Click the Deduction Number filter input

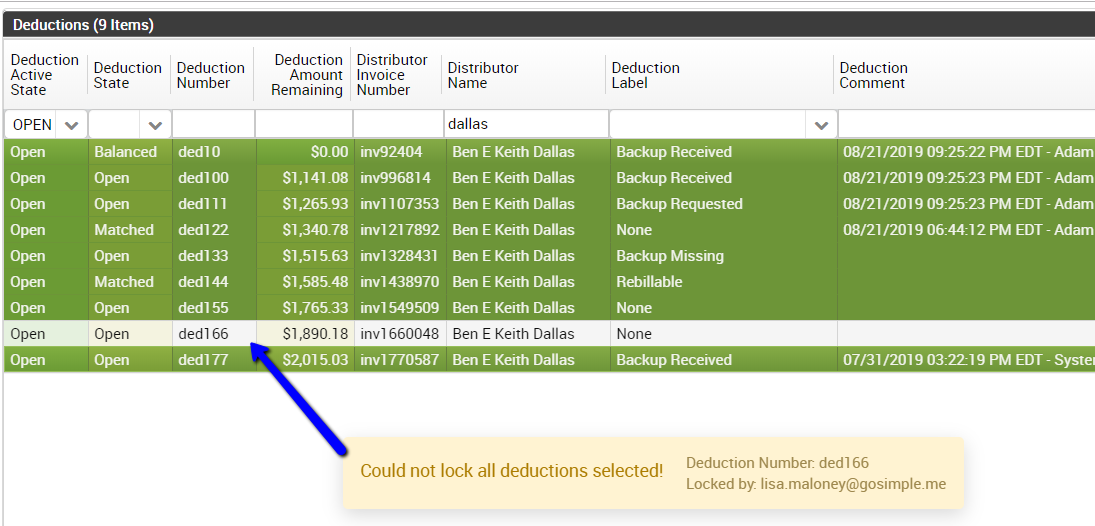tap(213, 125)
